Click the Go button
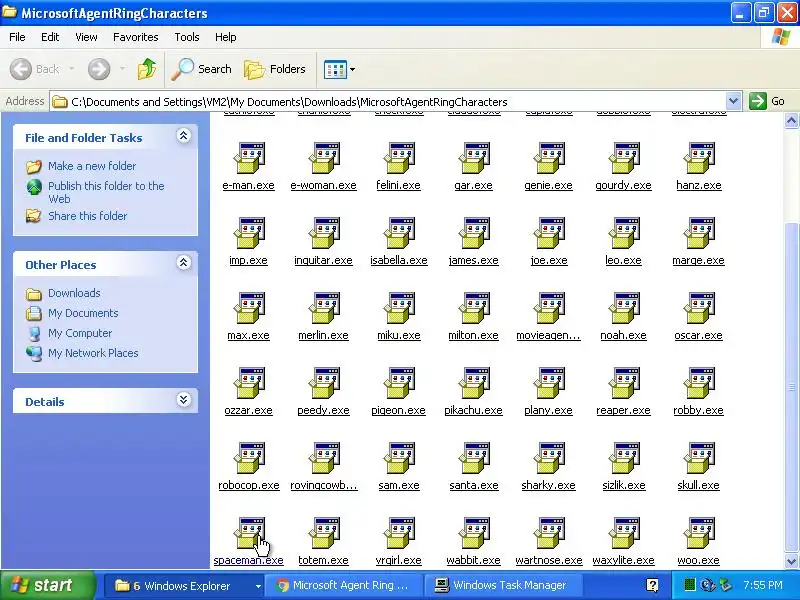This screenshot has height=600, width=800. coord(767,101)
